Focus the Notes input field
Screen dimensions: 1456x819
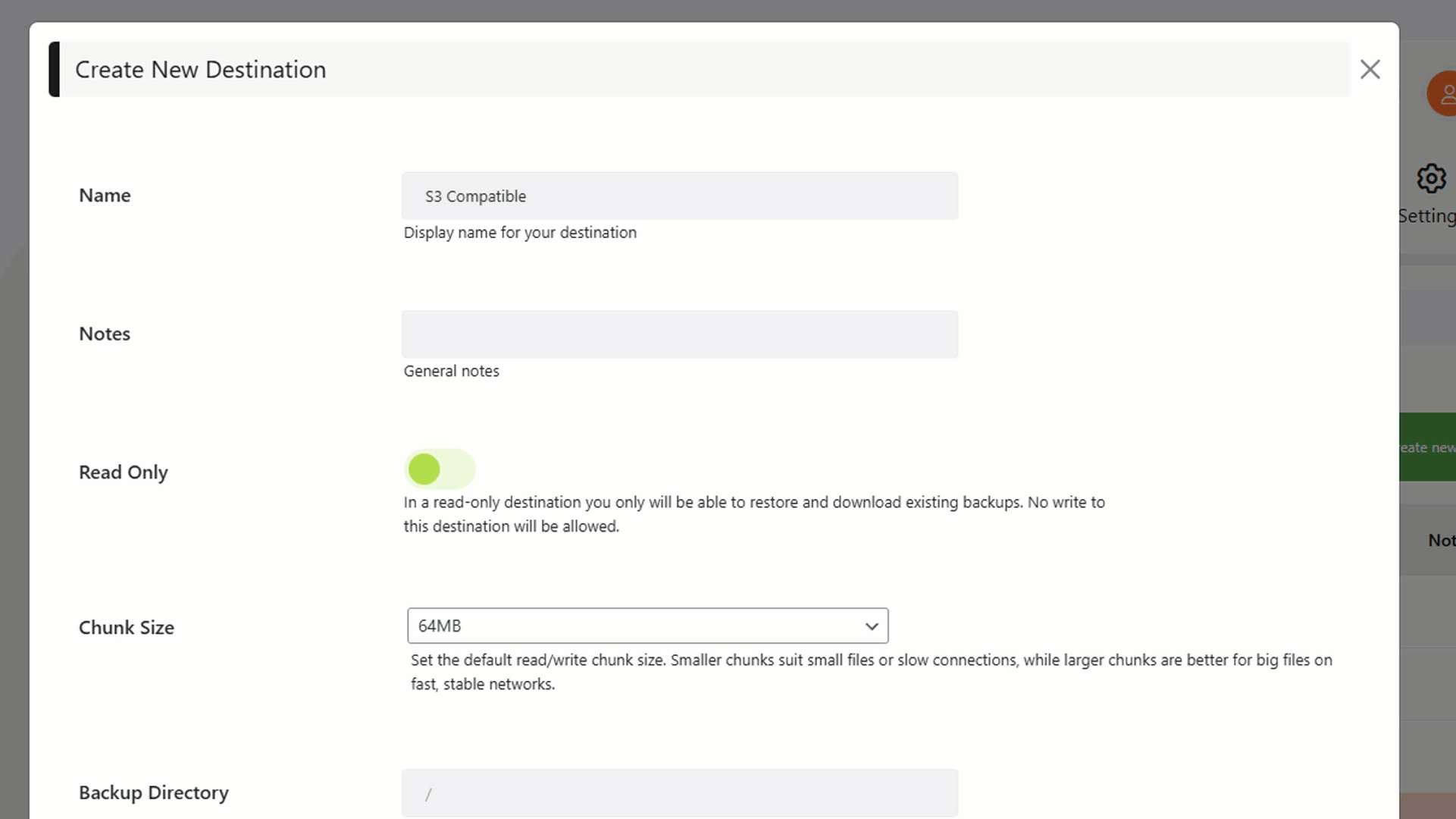pos(679,334)
